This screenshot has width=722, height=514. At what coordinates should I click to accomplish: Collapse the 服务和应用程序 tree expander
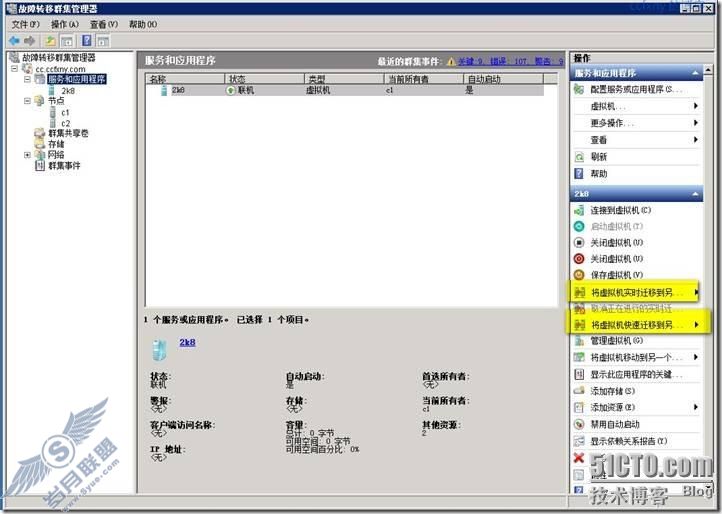pyautogui.click(x=28, y=79)
